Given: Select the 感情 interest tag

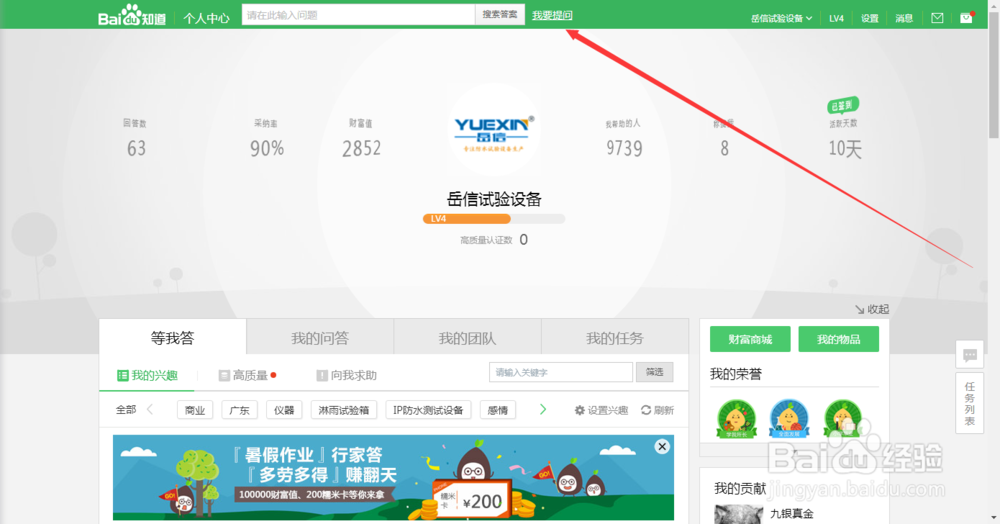Looking at the screenshot, I should coord(497,410).
